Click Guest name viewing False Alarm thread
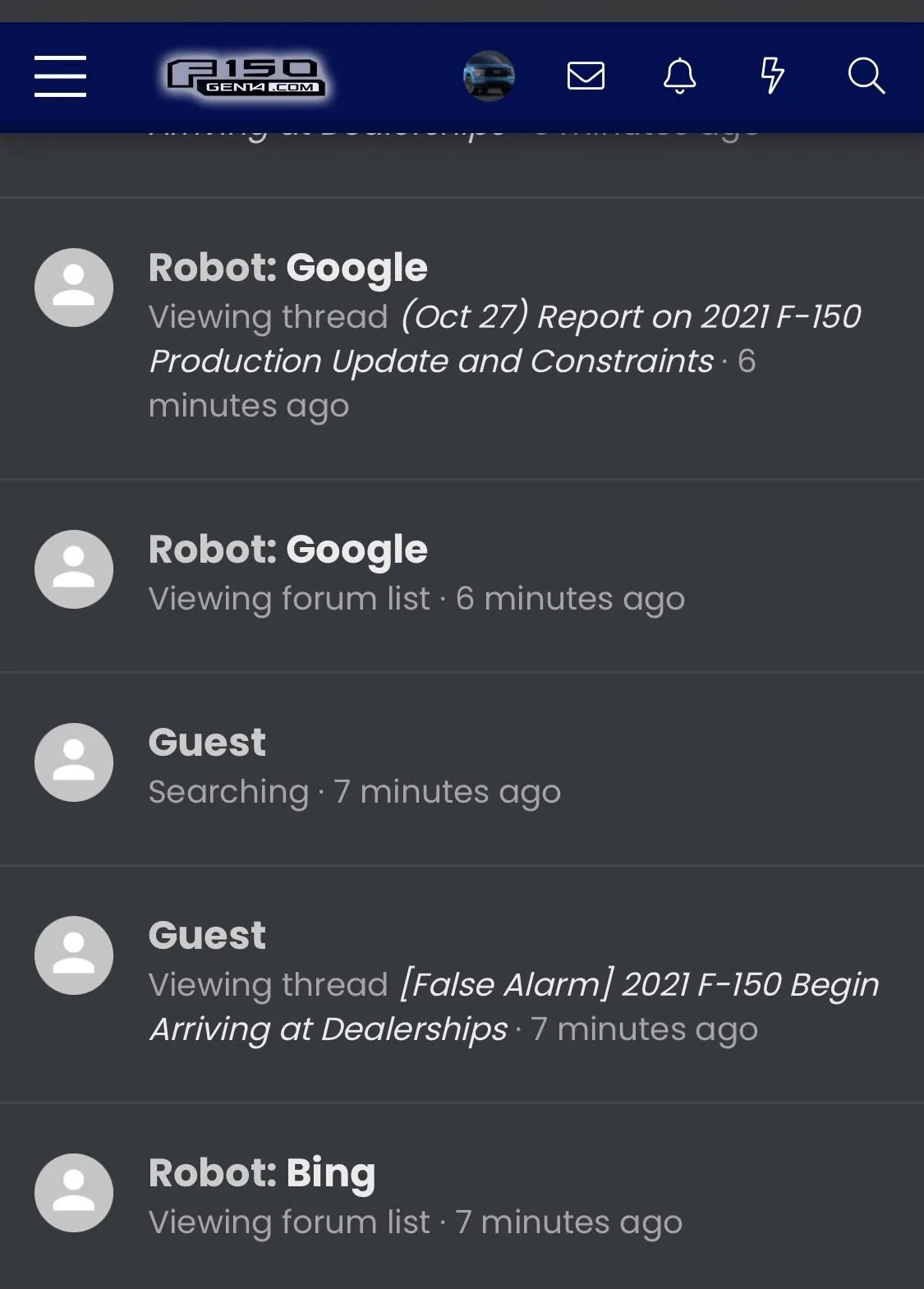Image resolution: width=924 pixels, height=1289 pixels. click(x=207, y=936)
